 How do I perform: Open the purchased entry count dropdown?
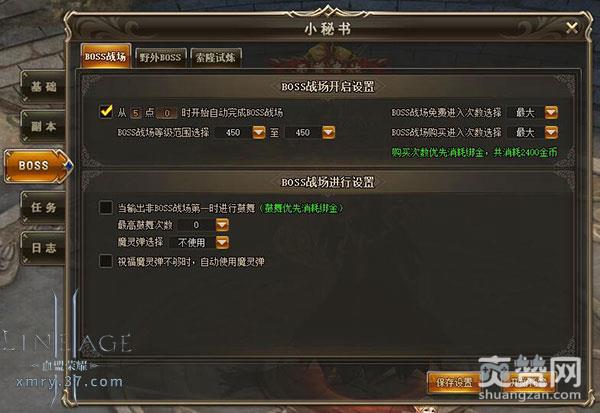tap(551, 132)
